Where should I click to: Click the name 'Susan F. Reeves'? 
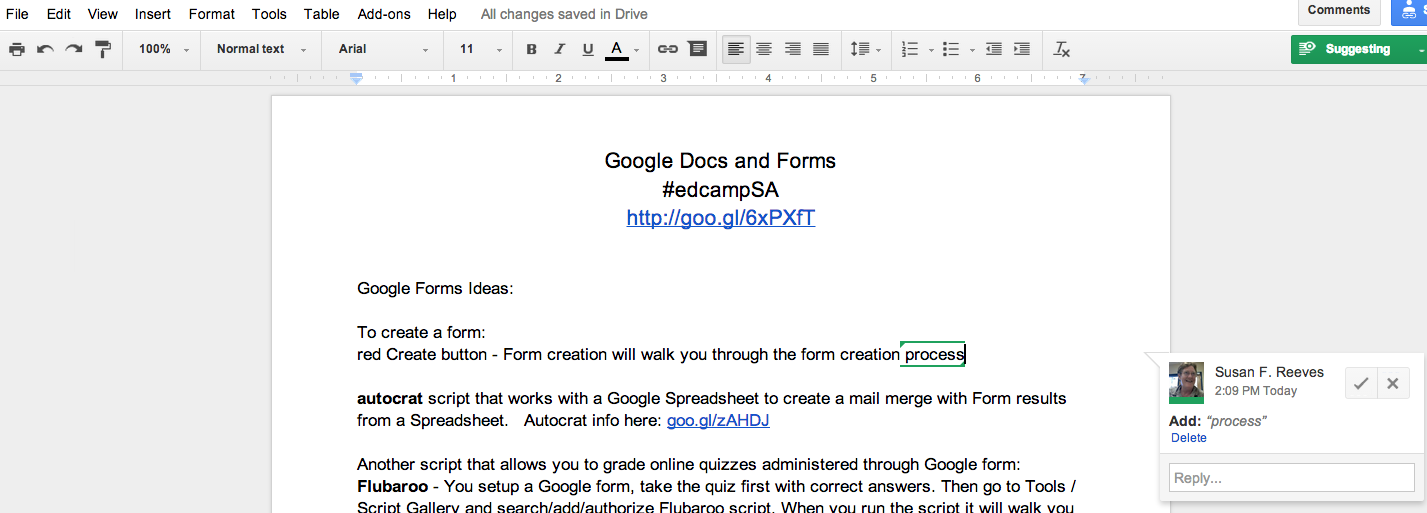1269,372
